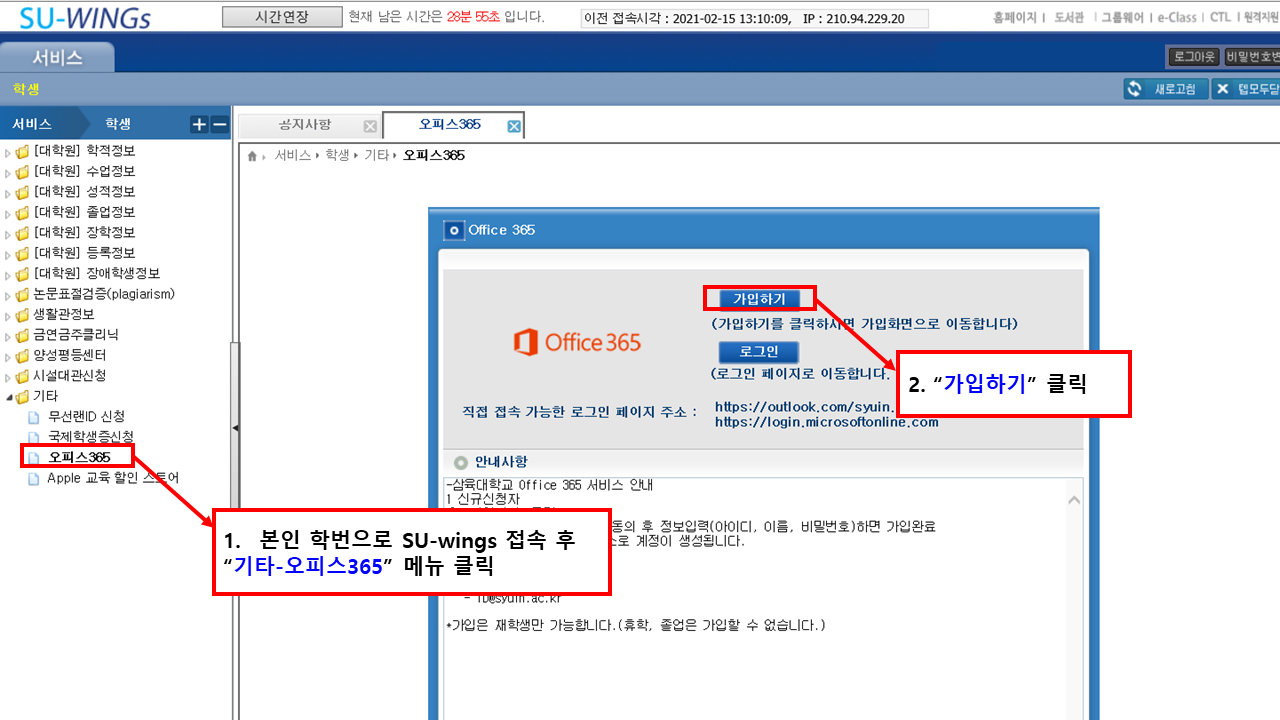Open the e-Class link
The height and width of the screenshot is (720, 1280).
1178,18
